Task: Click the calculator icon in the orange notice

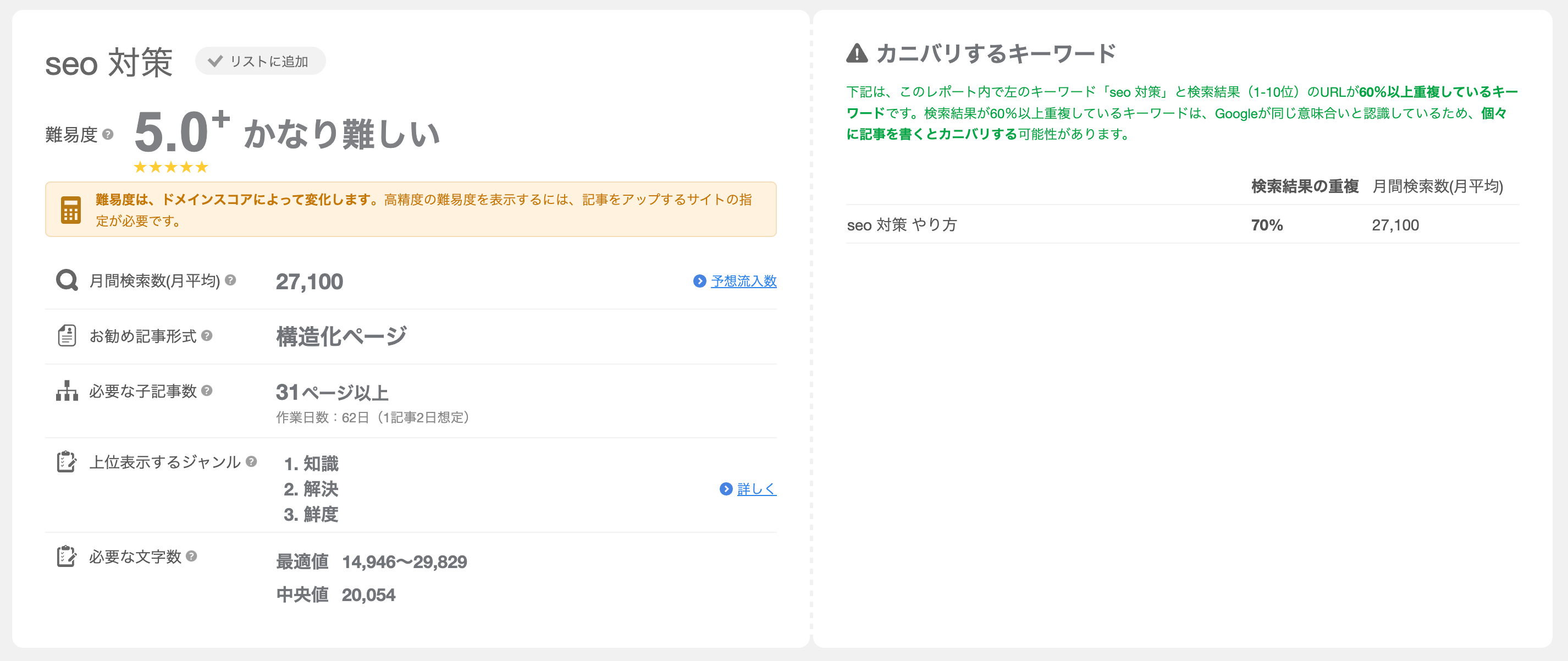Action: coord(70,210)
